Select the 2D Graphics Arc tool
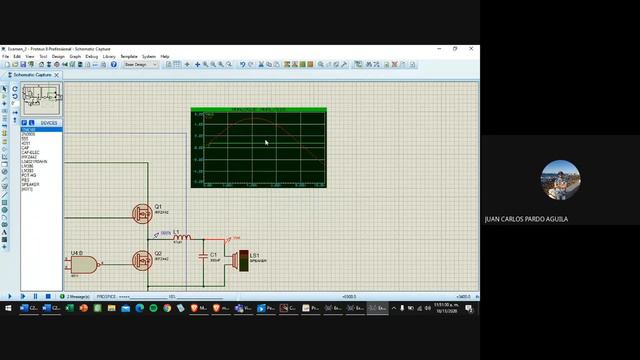 [x=4, y=217]
